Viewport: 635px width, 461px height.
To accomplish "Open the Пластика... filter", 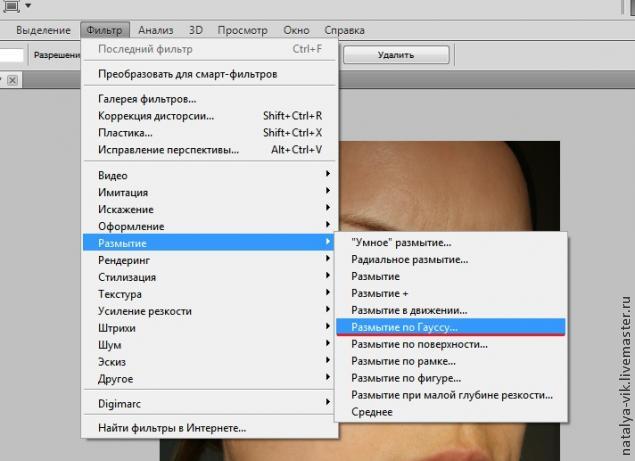I will coord(210,133).
